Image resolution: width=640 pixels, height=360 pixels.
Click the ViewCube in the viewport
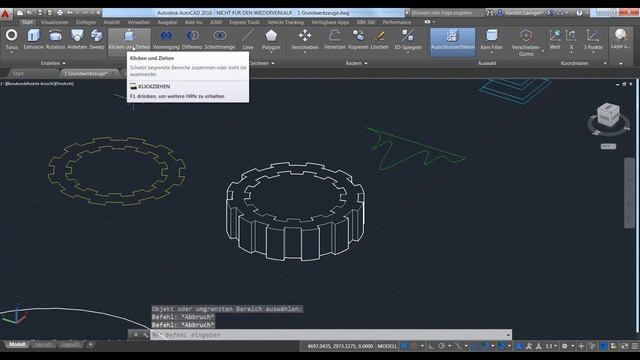coord(608,115)
